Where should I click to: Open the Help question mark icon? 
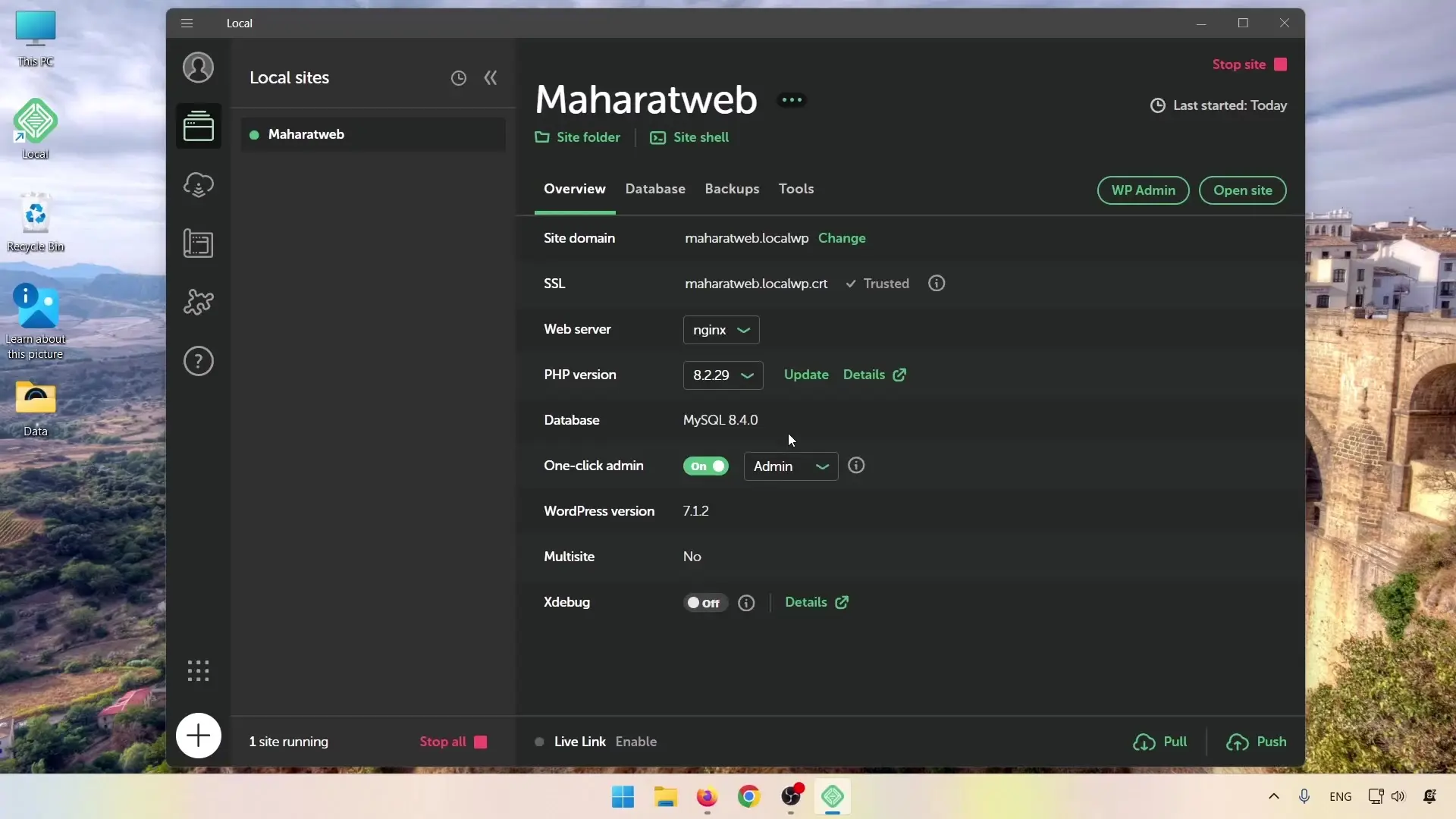click(199, 361)
